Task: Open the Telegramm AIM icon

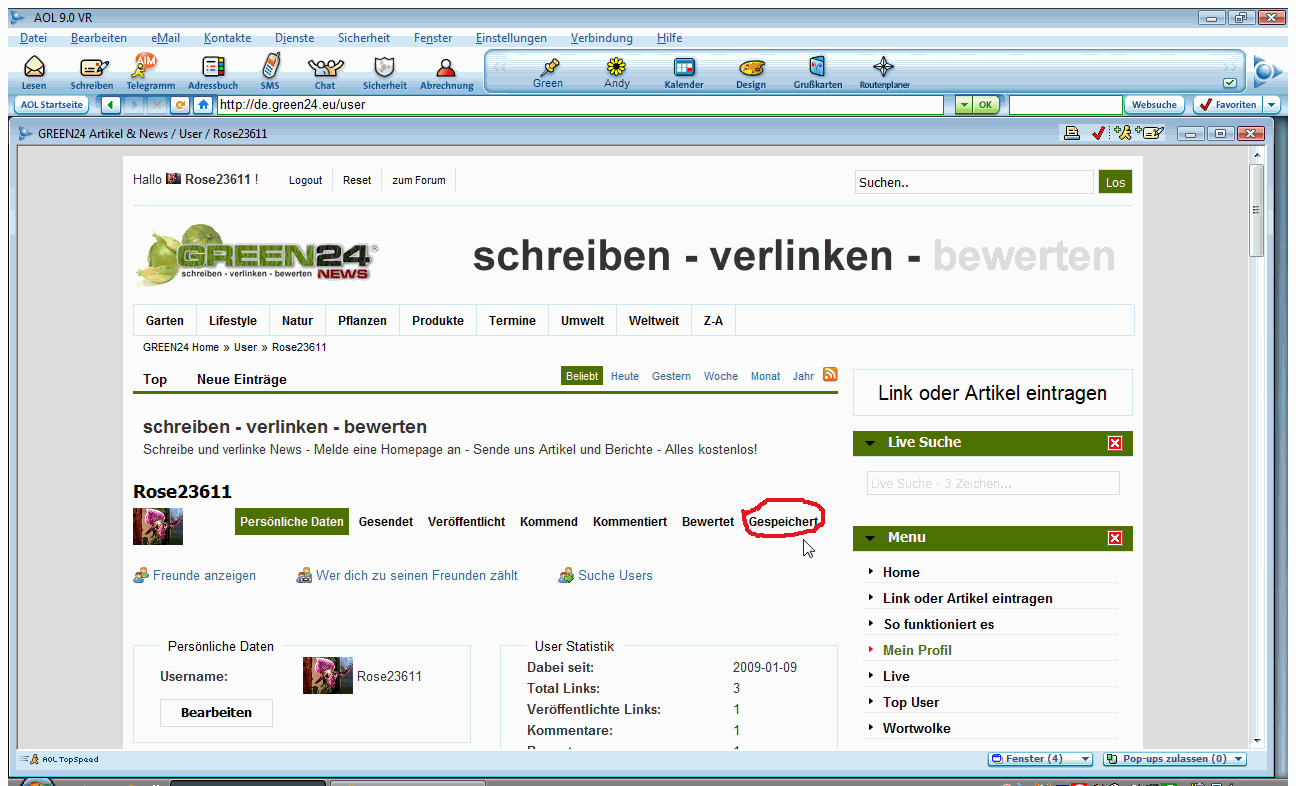Action: pos(149,69)
